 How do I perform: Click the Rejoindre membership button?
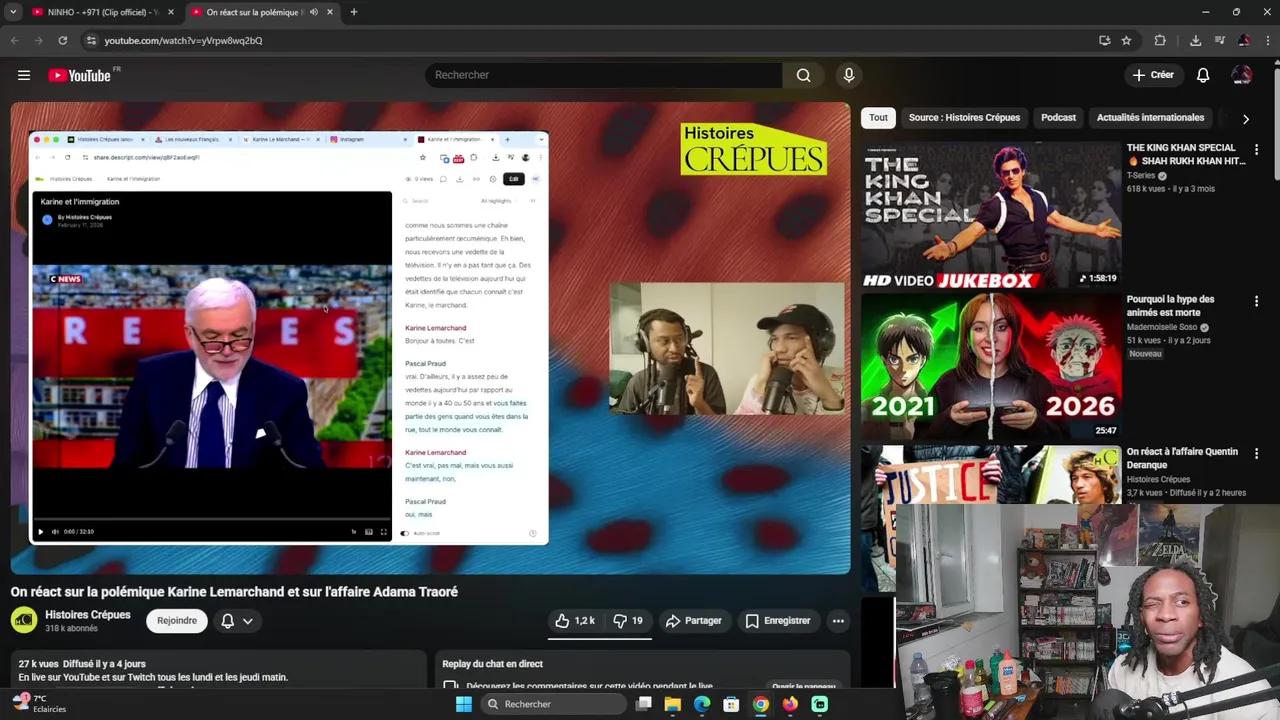177,621
